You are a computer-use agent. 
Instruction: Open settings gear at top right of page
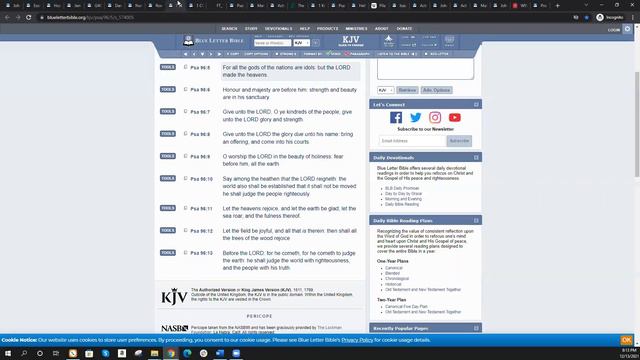click(x=627, y=29)
